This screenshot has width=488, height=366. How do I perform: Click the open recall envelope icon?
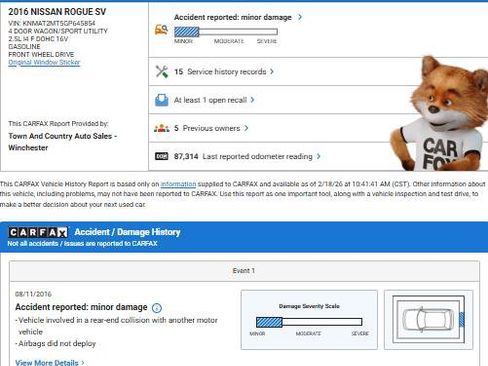tap(162, 100)
